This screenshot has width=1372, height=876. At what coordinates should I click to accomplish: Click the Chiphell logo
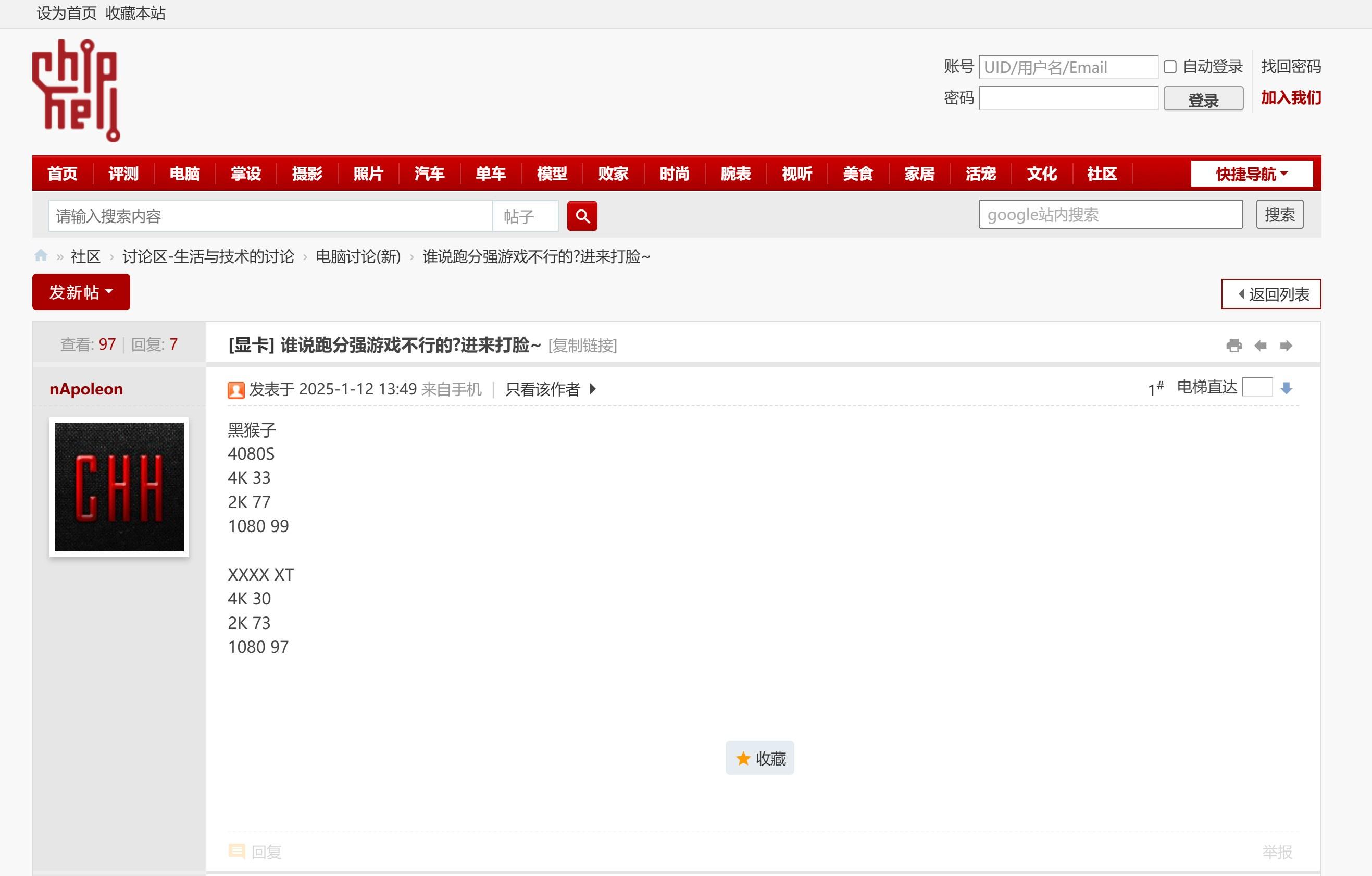(x=76, y=90)
